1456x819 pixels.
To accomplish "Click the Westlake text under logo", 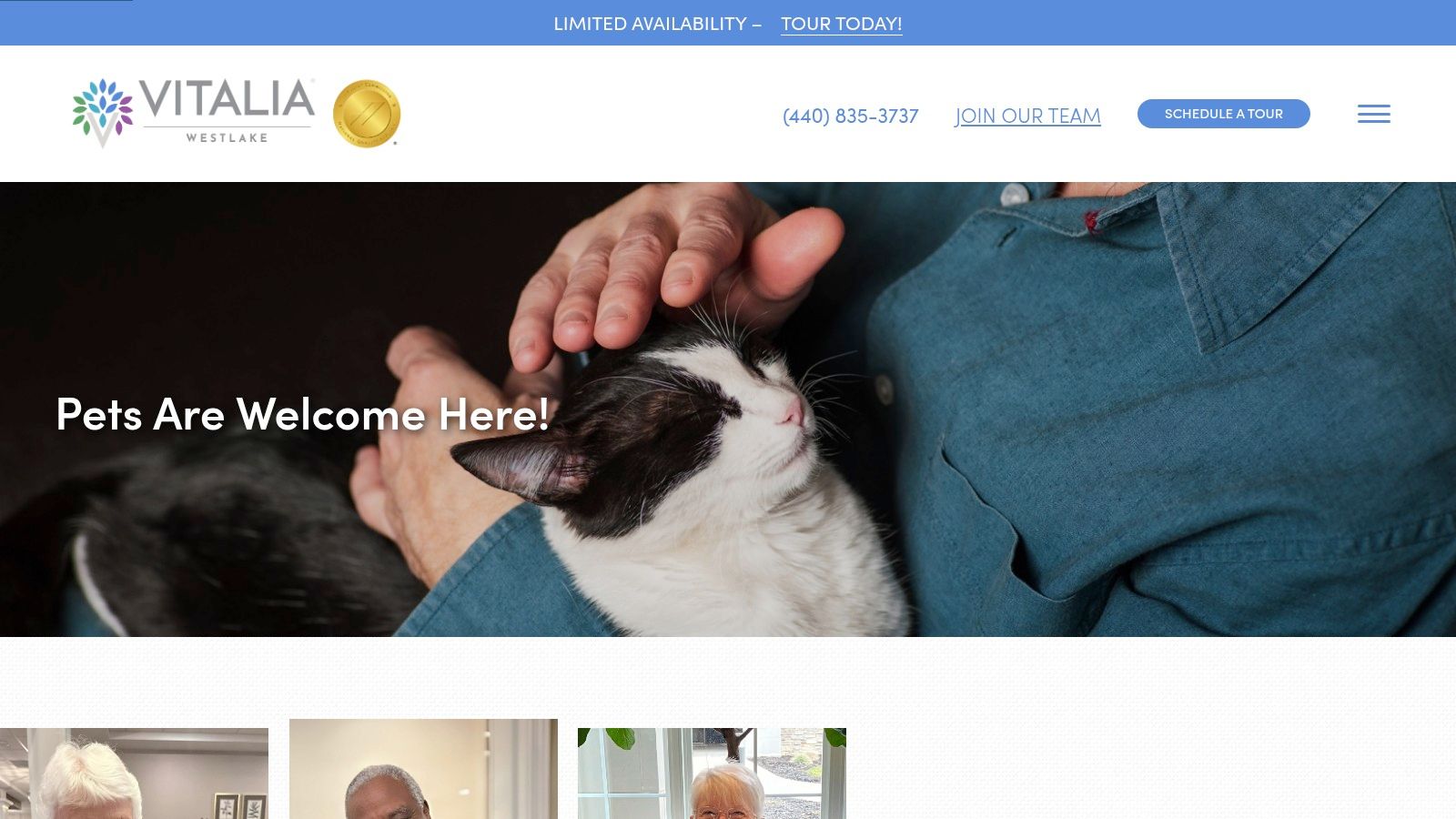I will click(x=227, y=137).
